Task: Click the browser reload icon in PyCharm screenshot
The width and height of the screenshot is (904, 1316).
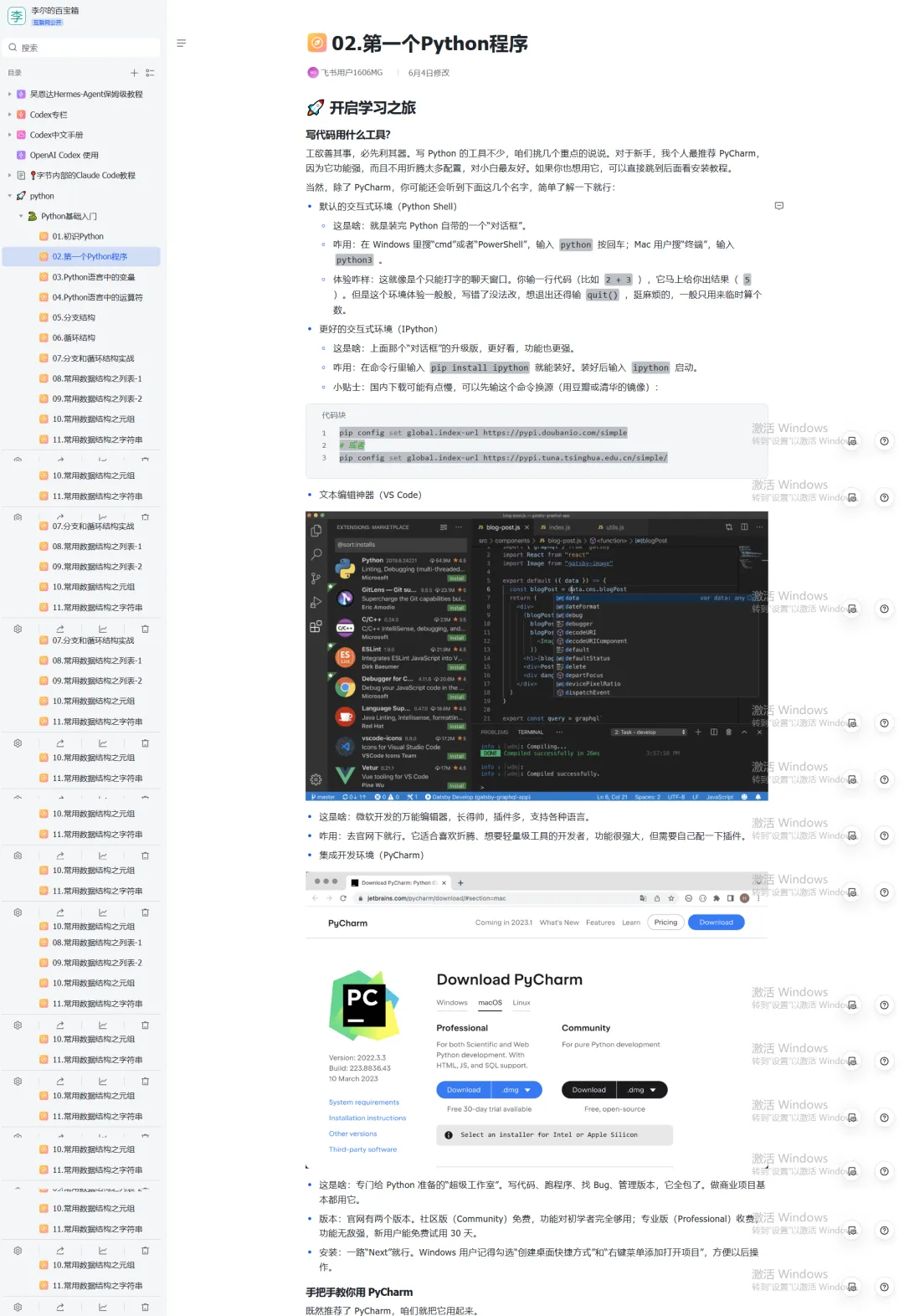Action: coord(343,898)
